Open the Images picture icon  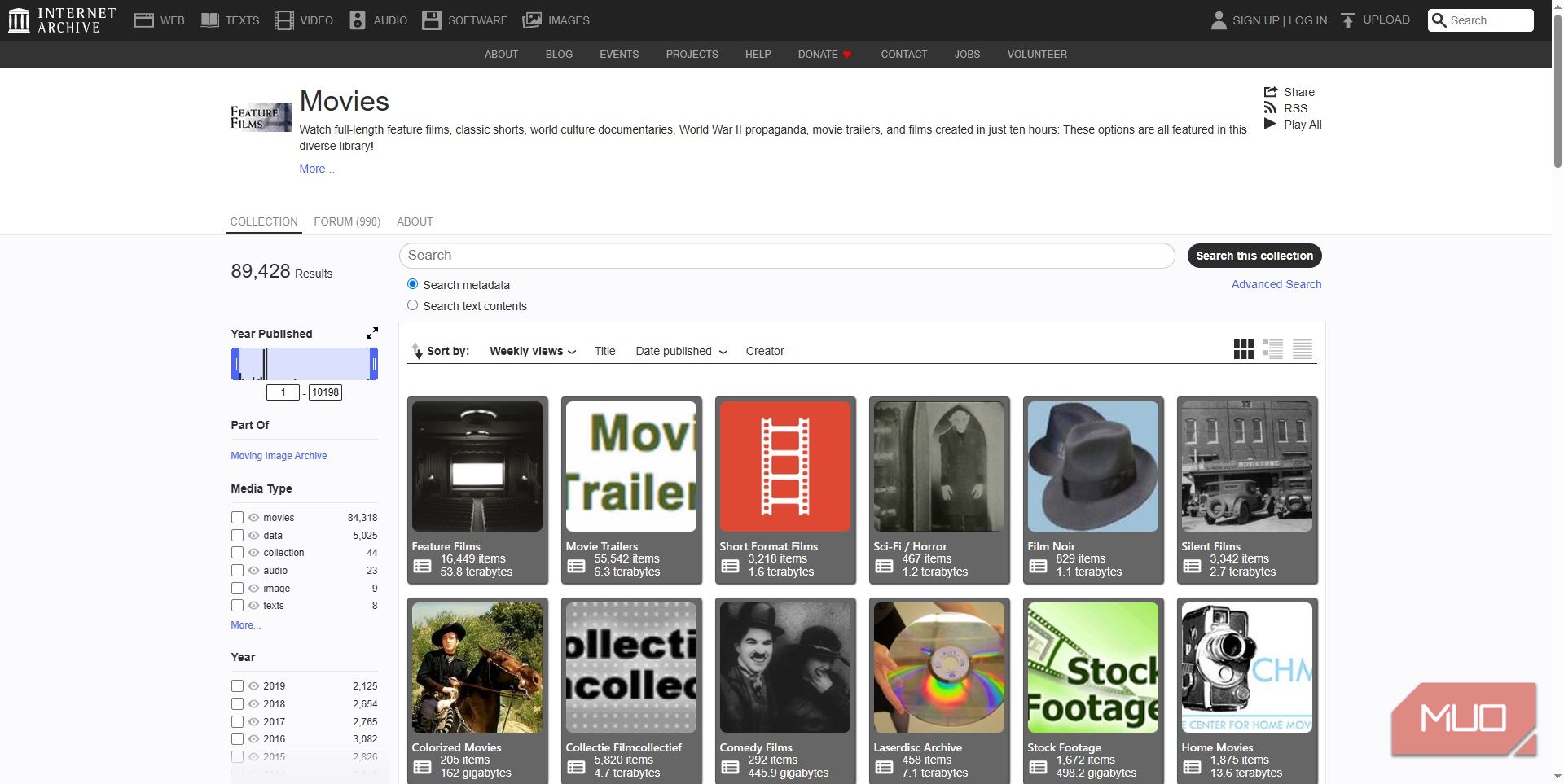click(532, 20)
